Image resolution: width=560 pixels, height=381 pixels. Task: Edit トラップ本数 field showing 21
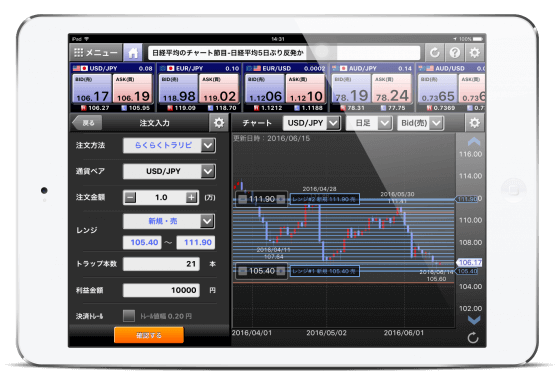coord(161,264)
